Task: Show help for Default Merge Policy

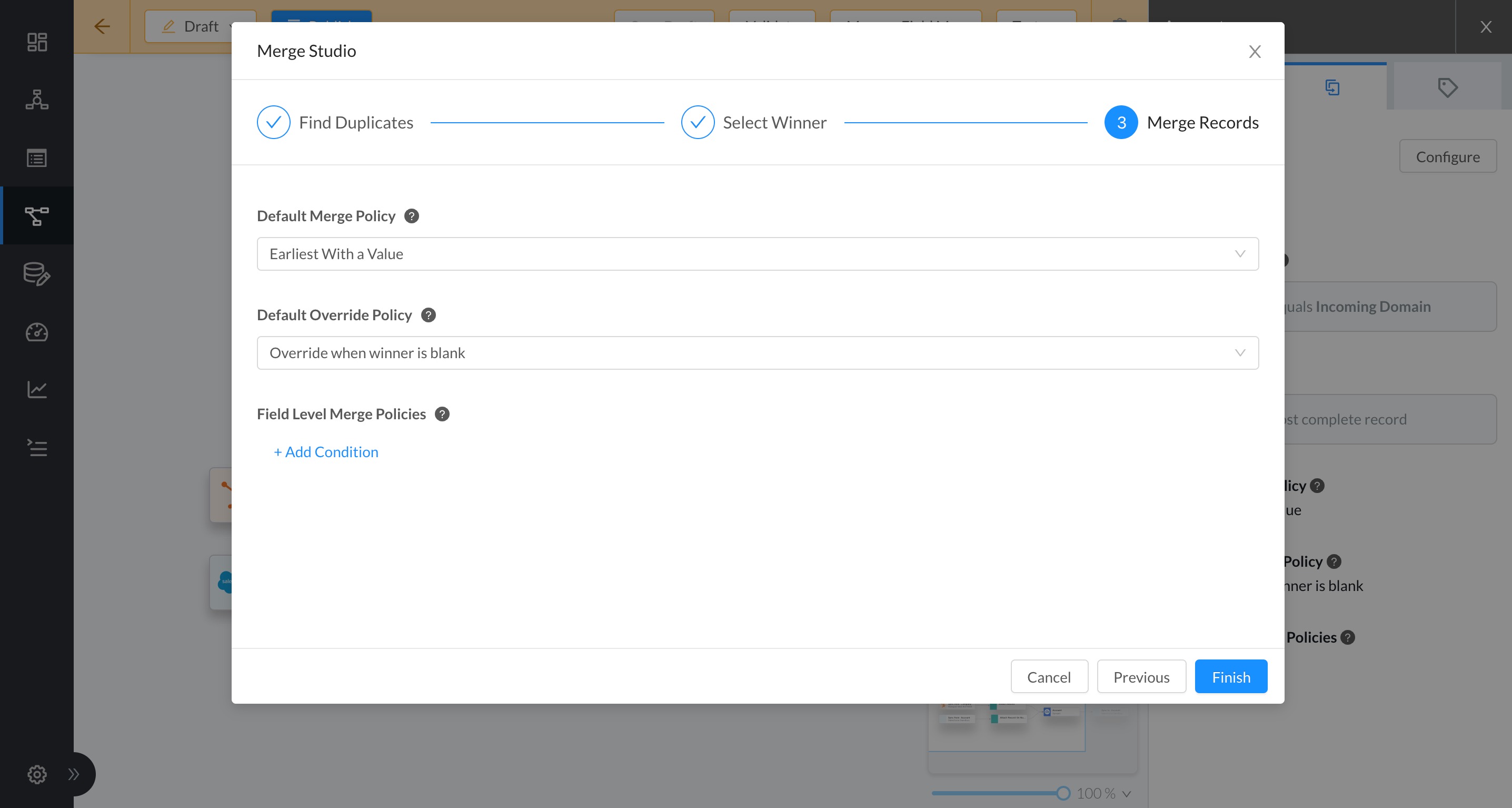Action: pos(412,216)
